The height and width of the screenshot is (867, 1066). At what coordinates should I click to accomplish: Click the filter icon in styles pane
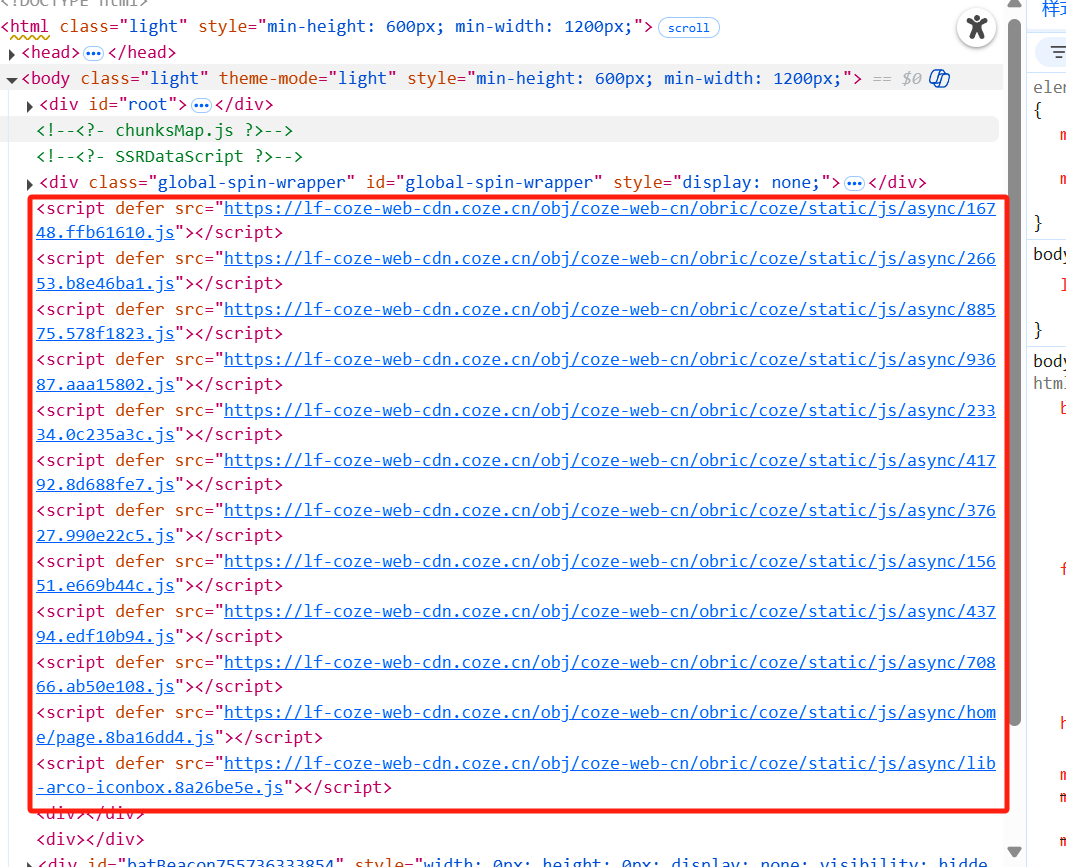(x=1058, y=52)
